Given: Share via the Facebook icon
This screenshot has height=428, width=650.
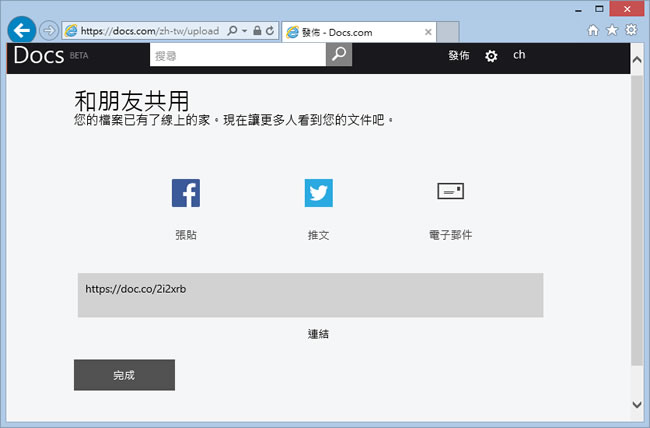Looking at the screenshot, I should [186, 193].
